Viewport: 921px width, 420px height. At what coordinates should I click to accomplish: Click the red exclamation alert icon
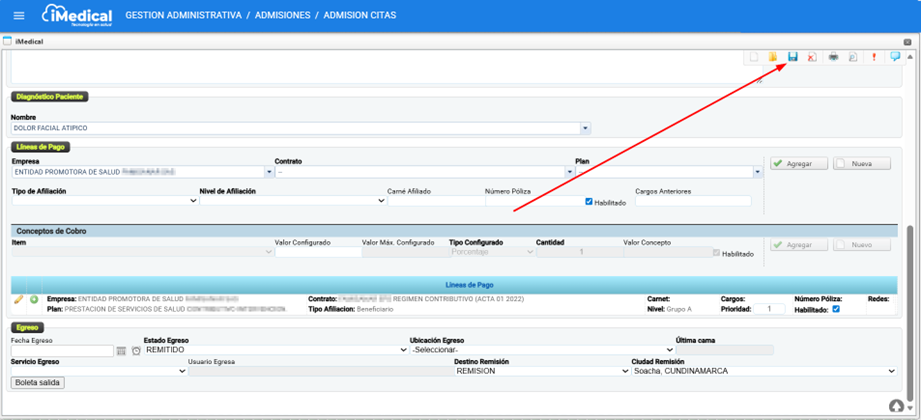(x=874, y=58)
